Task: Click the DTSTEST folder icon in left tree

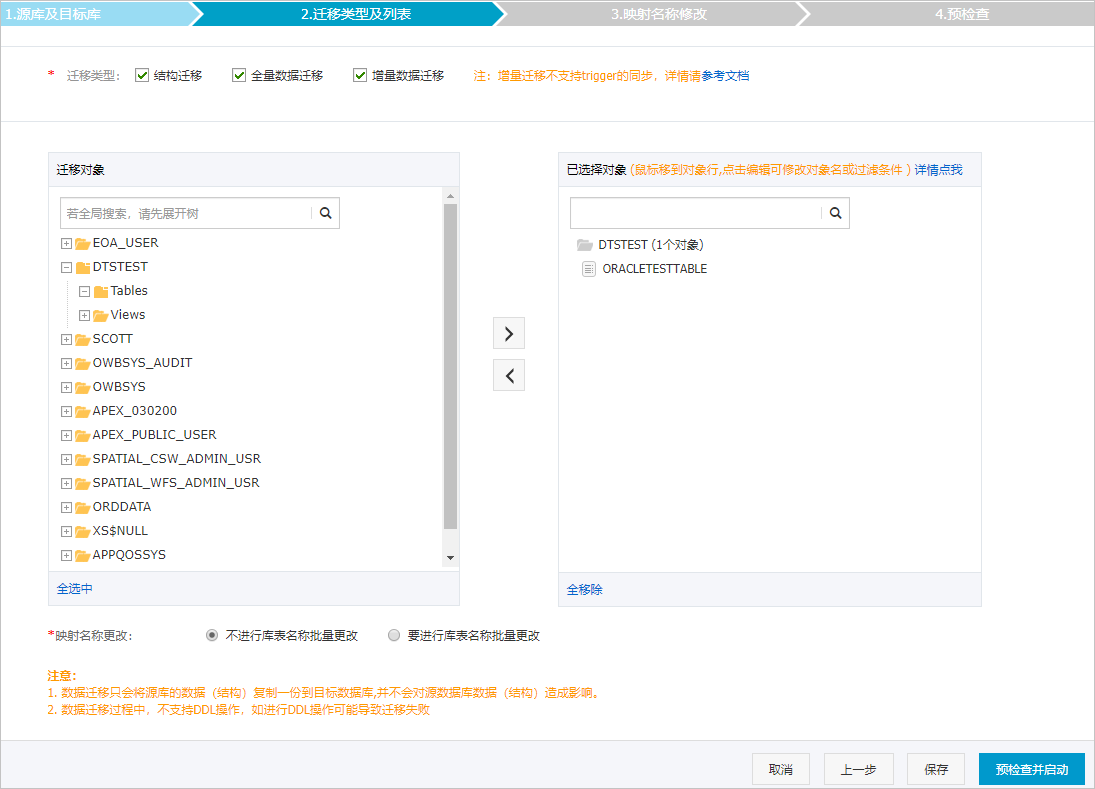Action: tap(82, 267)
